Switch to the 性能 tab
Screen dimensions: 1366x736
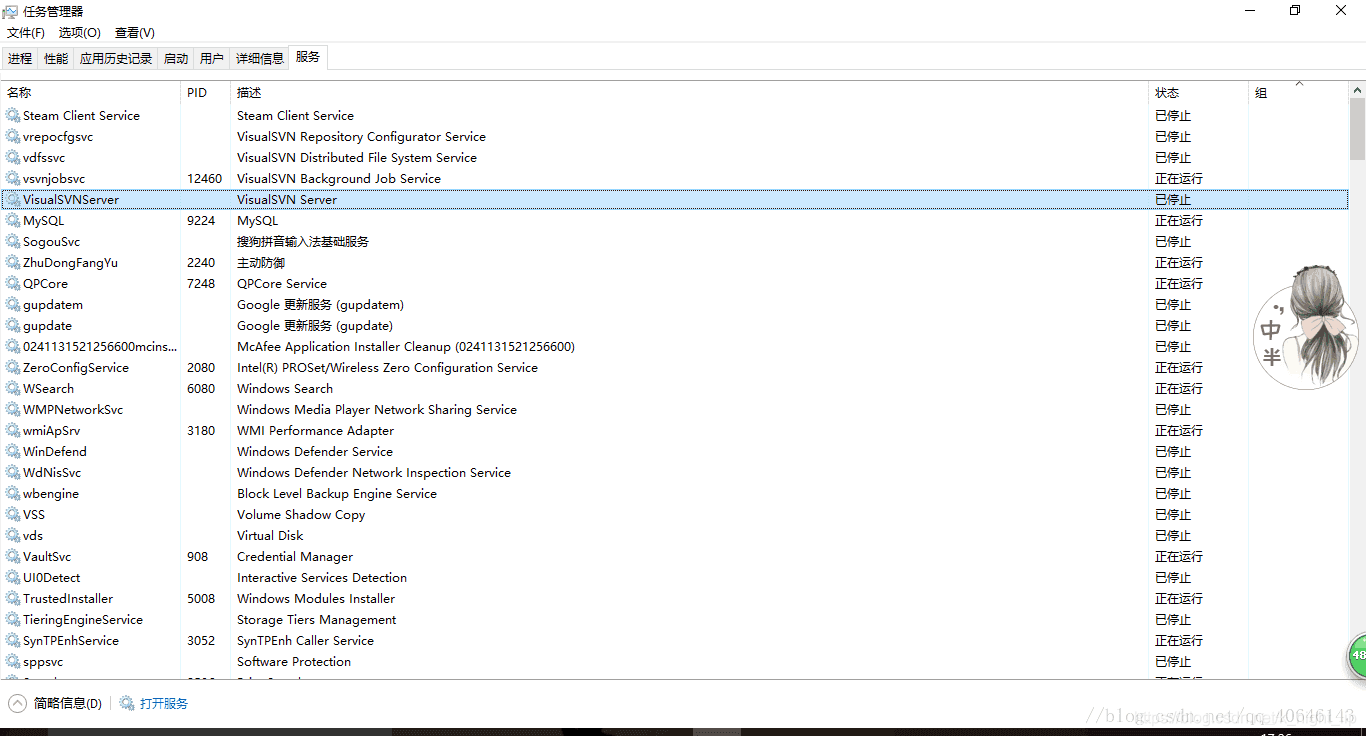(56, 59)
